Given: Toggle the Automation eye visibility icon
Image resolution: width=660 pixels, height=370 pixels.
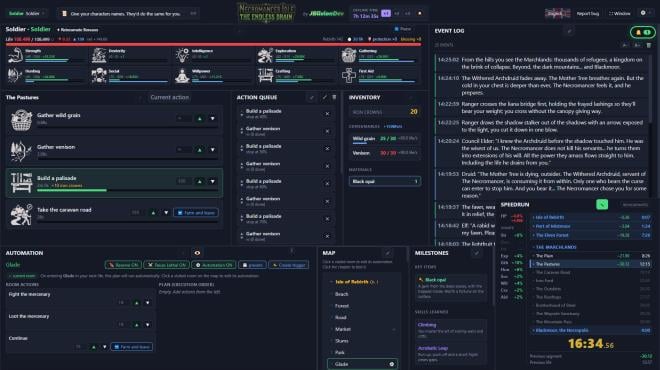Looking at the screenshot, I should click(x=197, y=253).
